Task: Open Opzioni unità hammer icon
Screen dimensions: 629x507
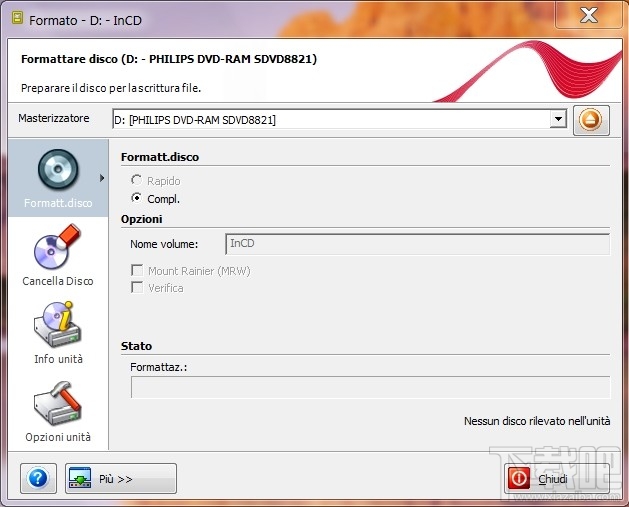Action: (57, 403)
